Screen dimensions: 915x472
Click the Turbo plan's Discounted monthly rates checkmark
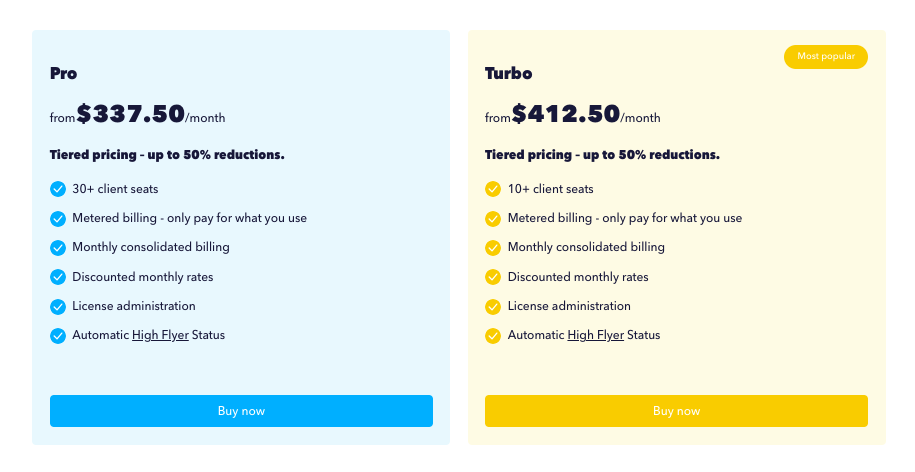point(493,277)
